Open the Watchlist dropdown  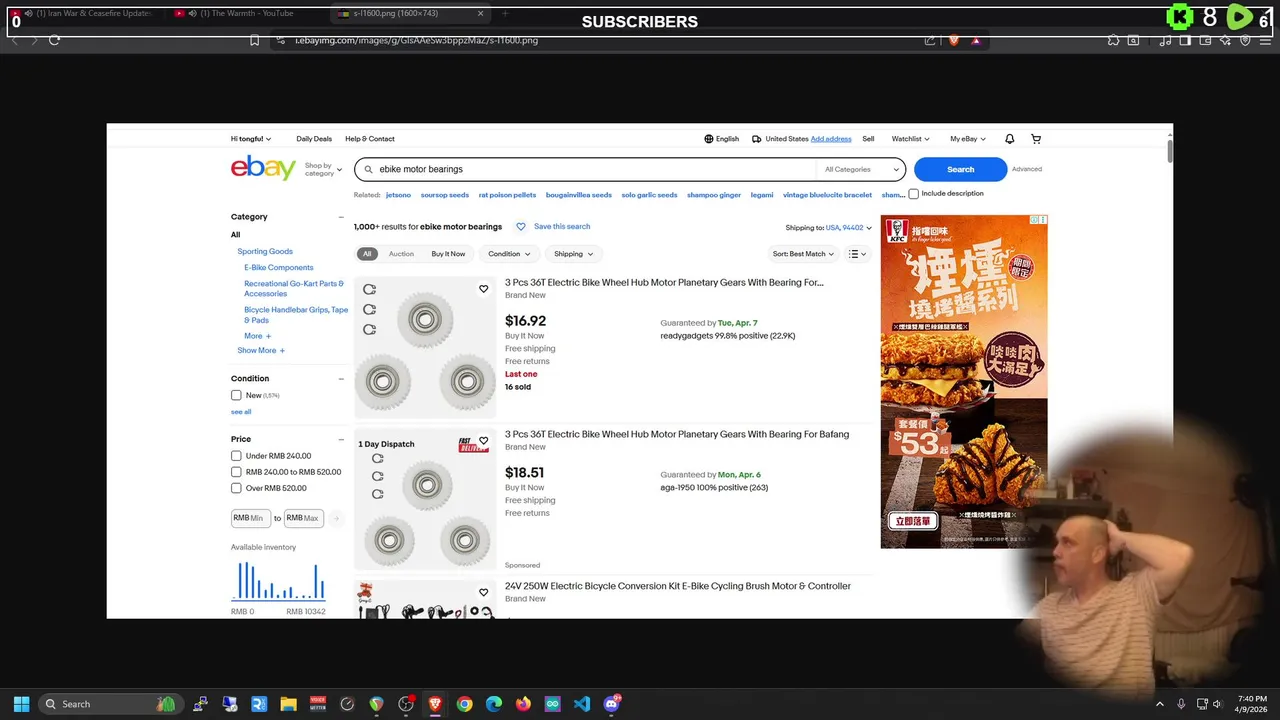[x=910, y=139]
